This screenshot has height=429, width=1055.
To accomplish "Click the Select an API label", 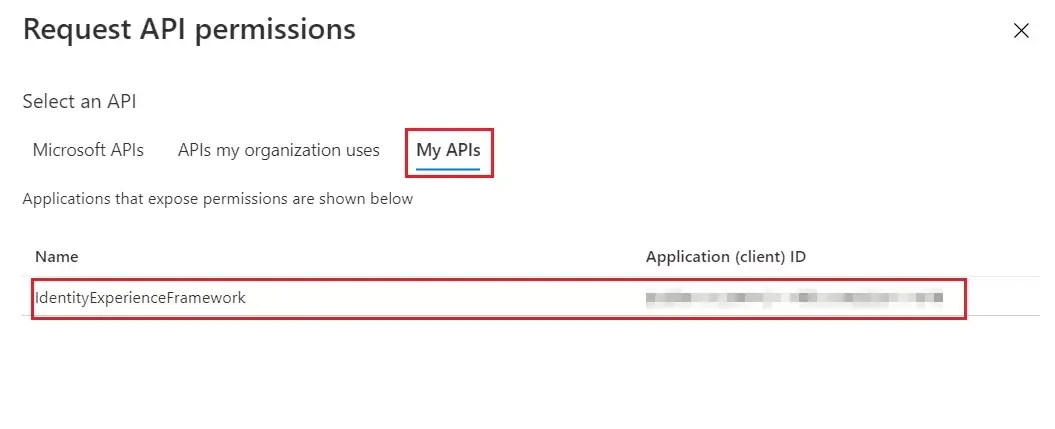I will click(x=79, y=101).
